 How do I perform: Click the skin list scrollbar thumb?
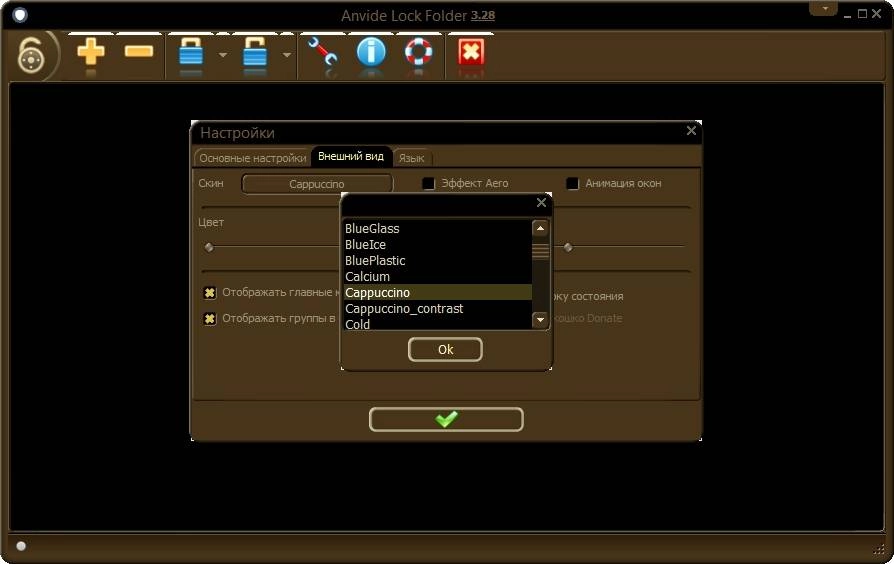coord(540,251)
